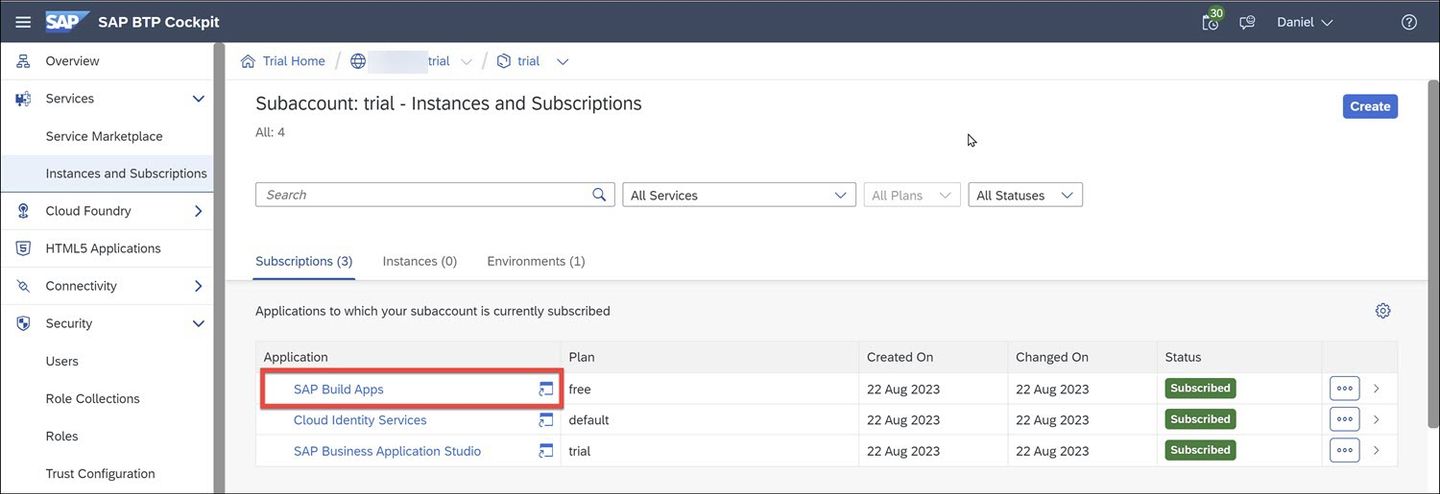The image size is (1440, 494).
Task: Click the Cloud Foundry sidebar icon
Action: point(23,211)
